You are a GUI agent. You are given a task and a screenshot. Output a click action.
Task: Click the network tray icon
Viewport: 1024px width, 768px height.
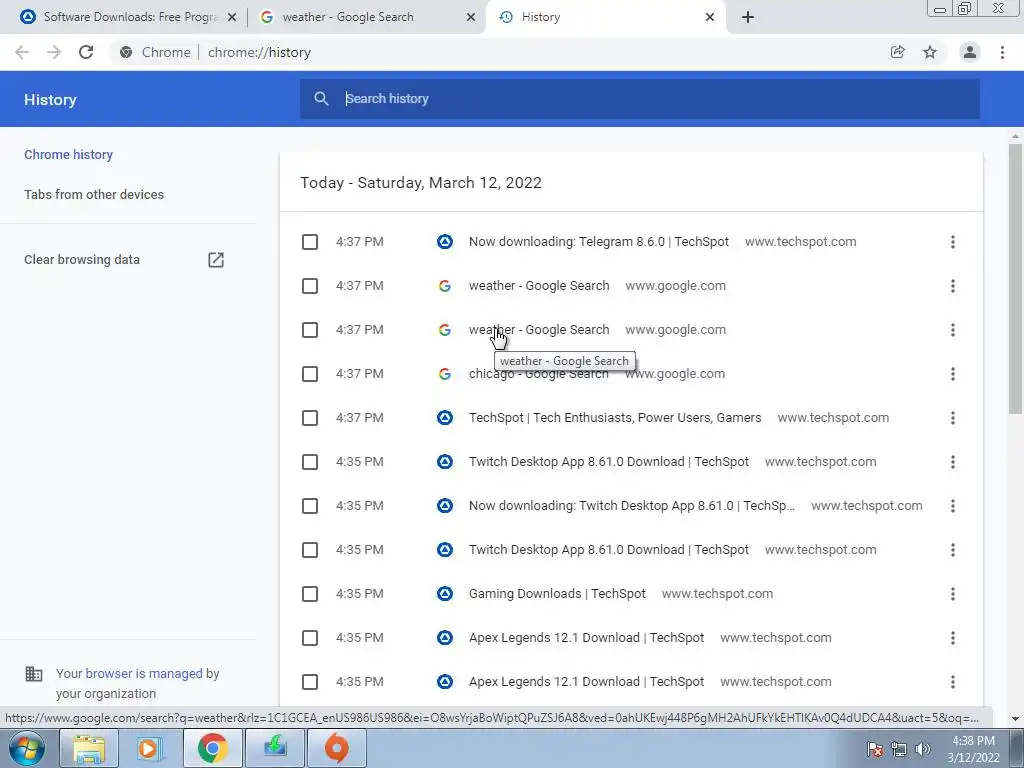click(x=899, y=749)
